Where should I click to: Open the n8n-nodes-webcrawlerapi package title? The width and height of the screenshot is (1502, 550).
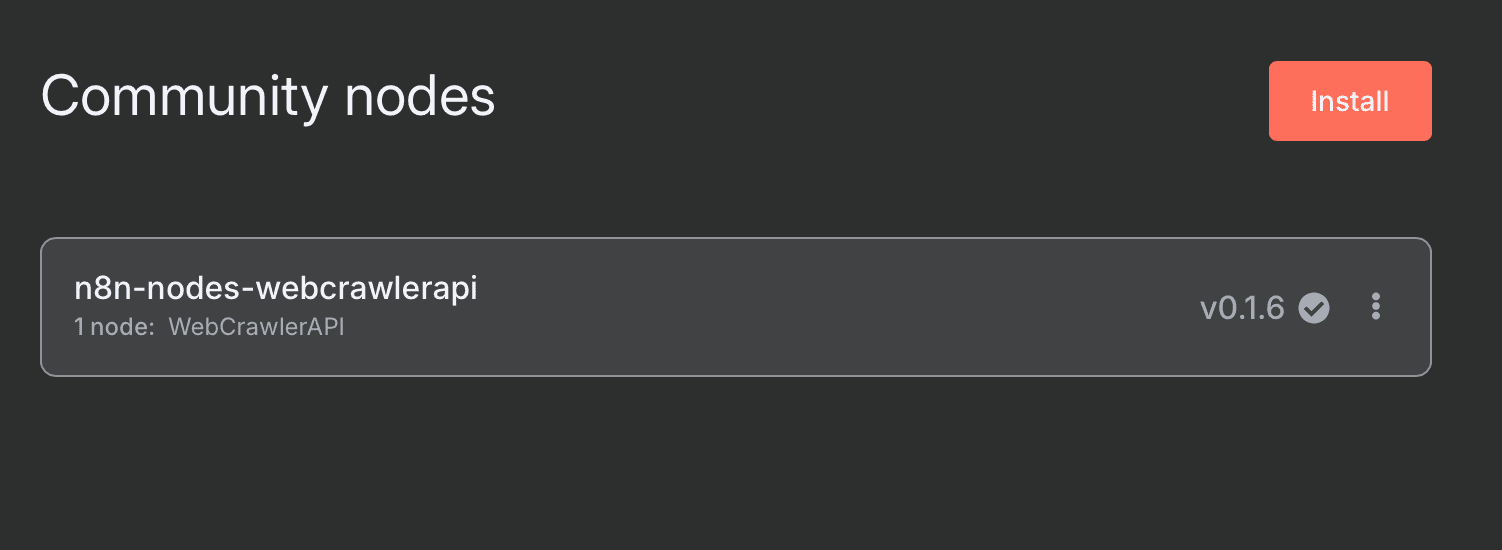point(276,288)
